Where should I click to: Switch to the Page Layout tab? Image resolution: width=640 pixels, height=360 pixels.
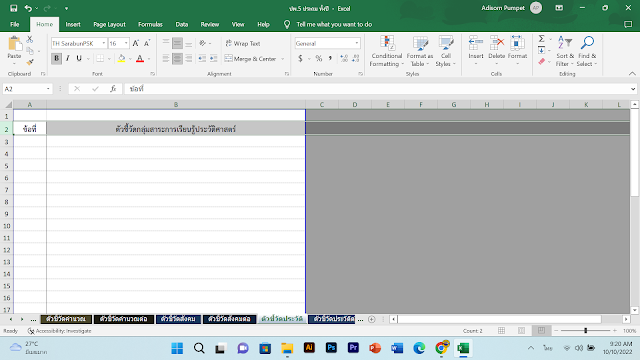point(109,24)
